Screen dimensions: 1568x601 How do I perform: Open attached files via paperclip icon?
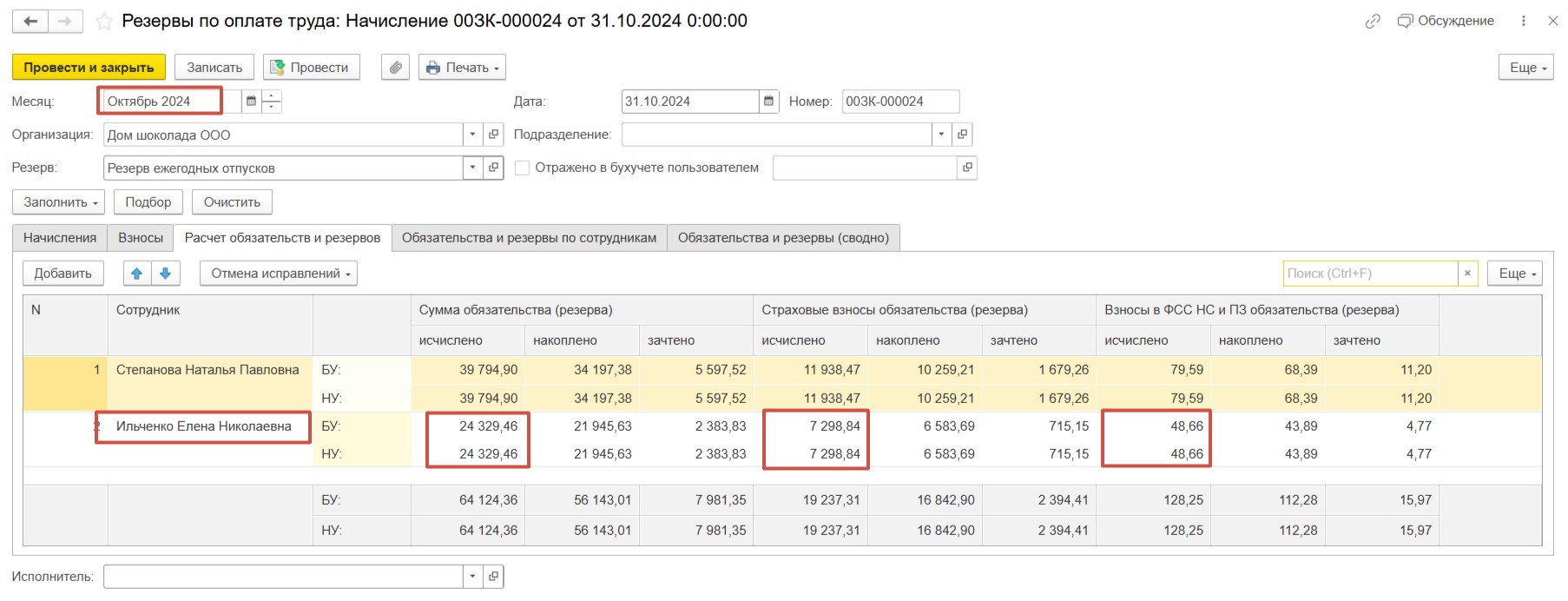[x=395, y=68]
